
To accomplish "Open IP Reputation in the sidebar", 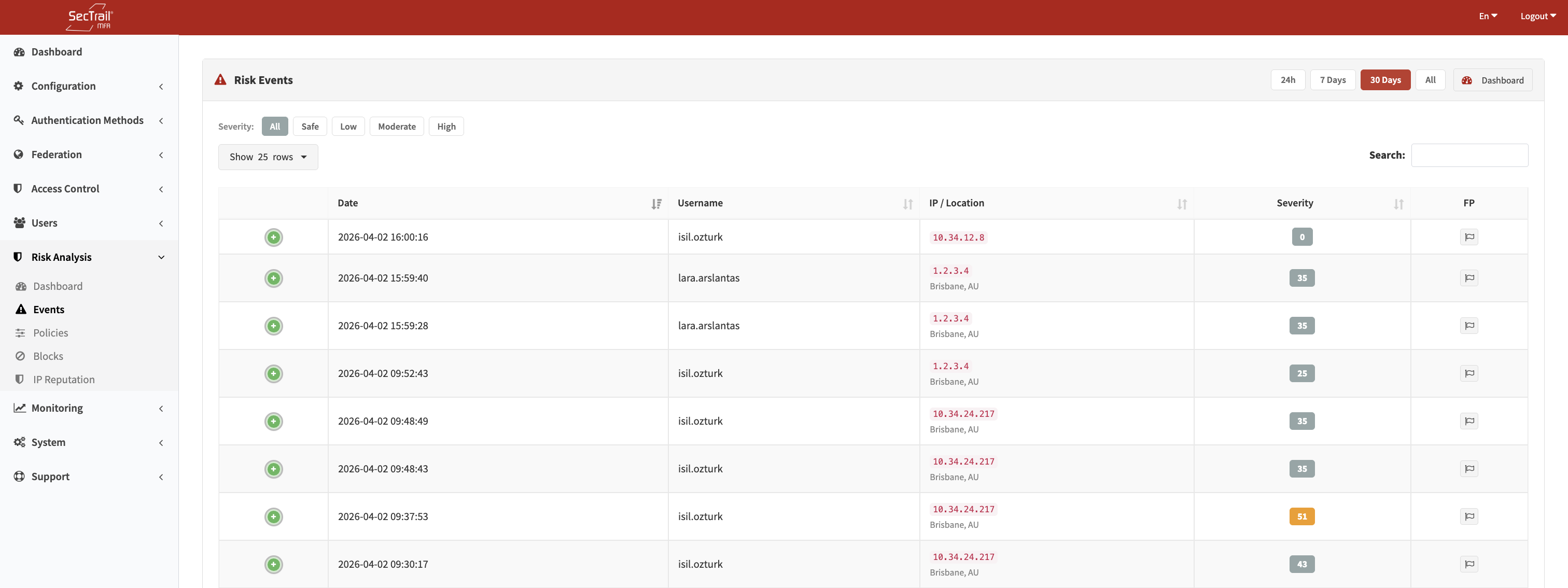I will pos(63,379).
